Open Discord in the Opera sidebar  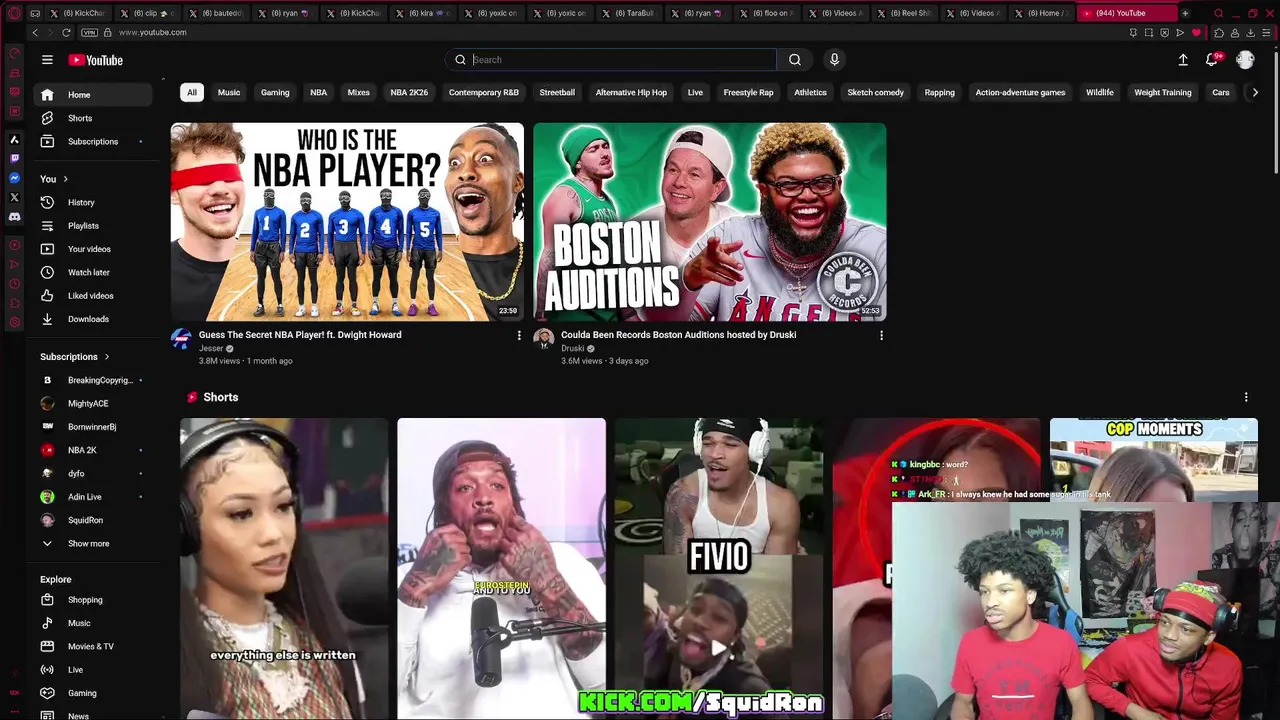14,217
